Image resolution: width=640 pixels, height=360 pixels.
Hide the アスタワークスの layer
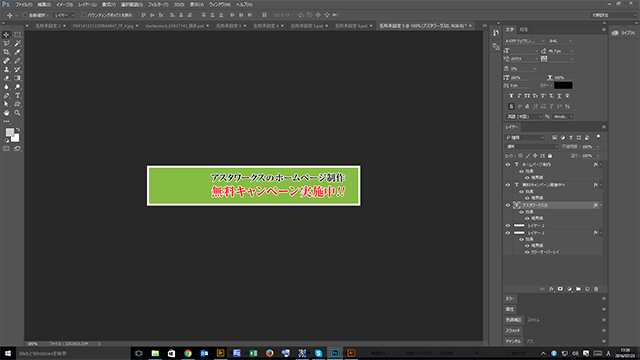(x=508, y=205)
